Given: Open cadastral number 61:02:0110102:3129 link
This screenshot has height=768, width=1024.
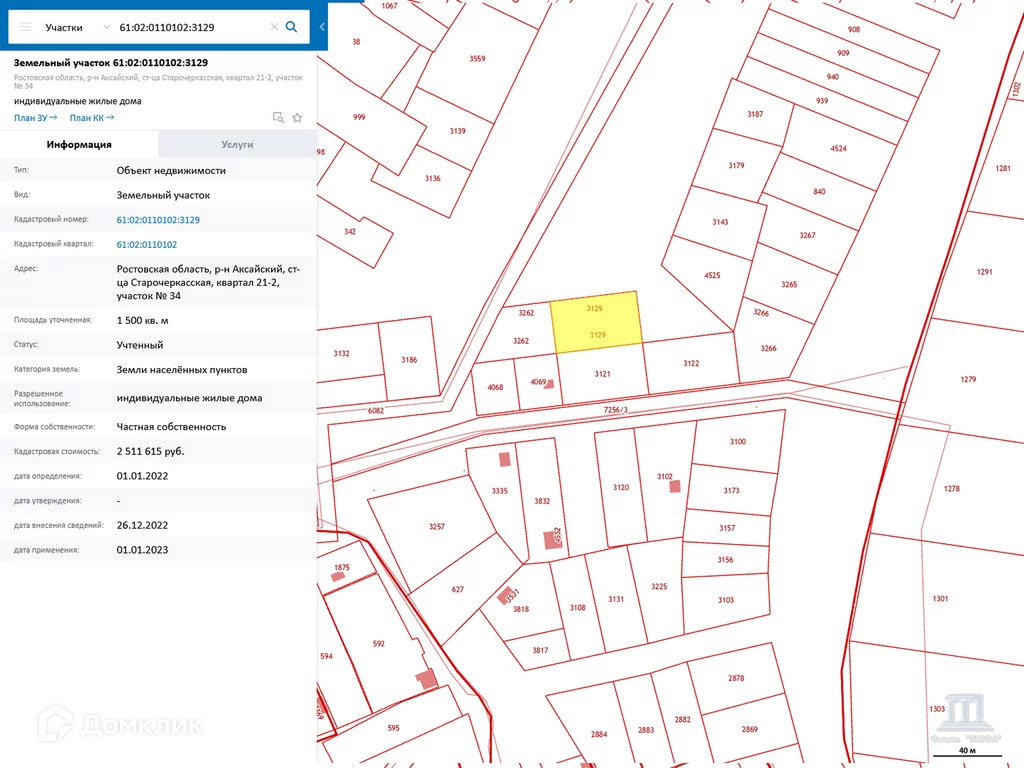Looking at the screenshot, I should pos(158,220).
